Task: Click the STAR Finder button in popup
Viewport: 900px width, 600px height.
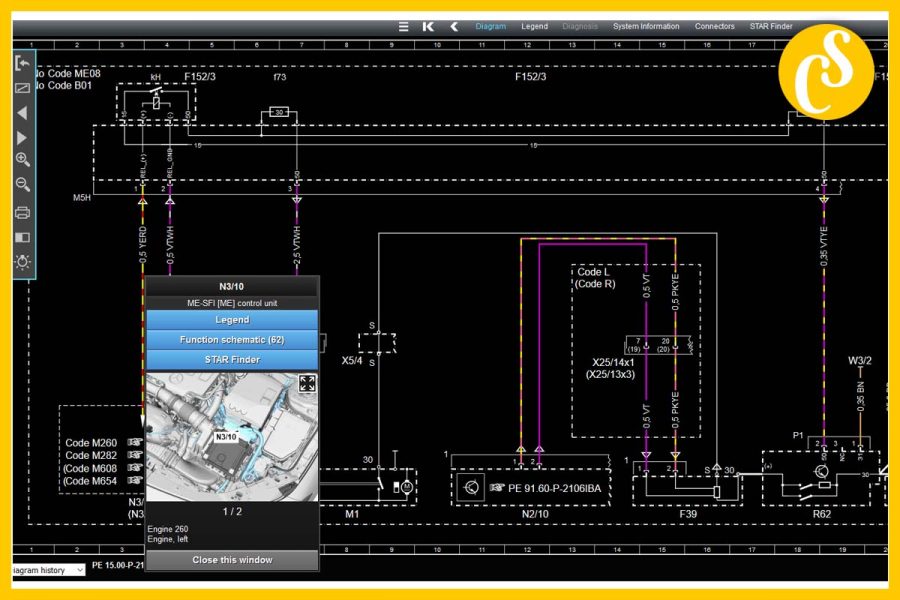Action: (x=232, y=359)
